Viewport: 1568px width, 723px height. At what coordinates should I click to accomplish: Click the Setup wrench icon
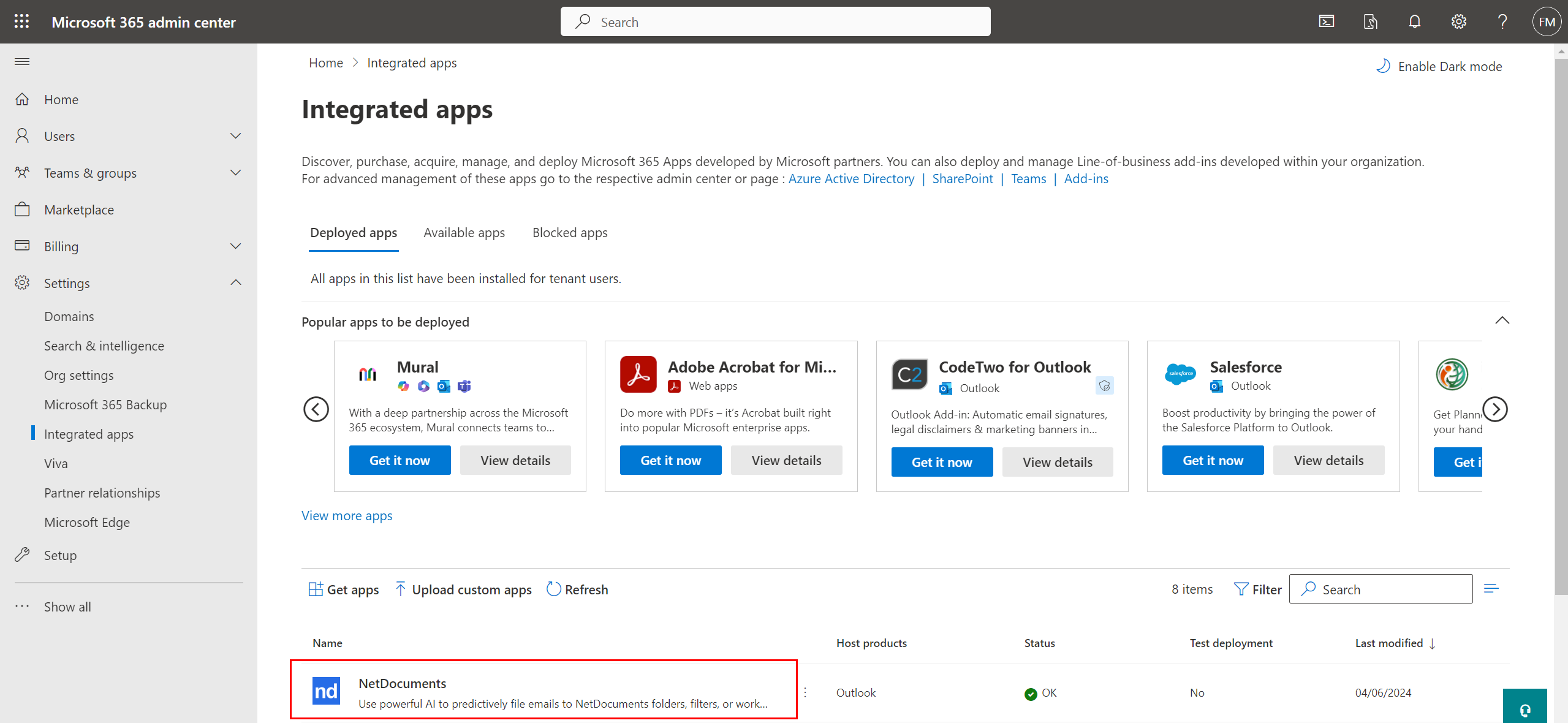pos(22,555)
